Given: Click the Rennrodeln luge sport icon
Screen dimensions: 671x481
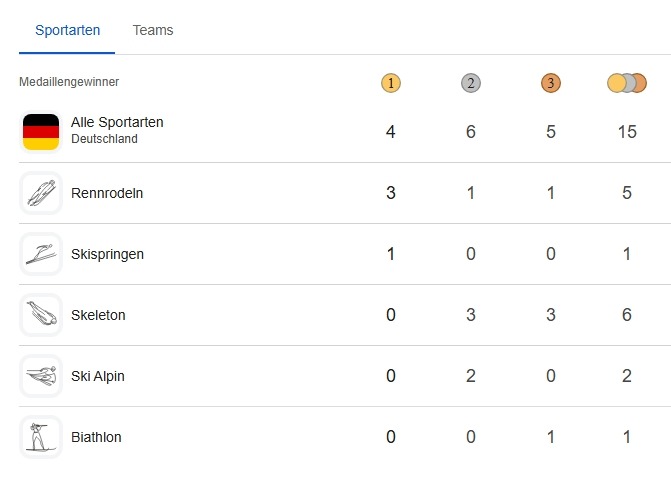Looking at the screenshot, I should 41,193.
